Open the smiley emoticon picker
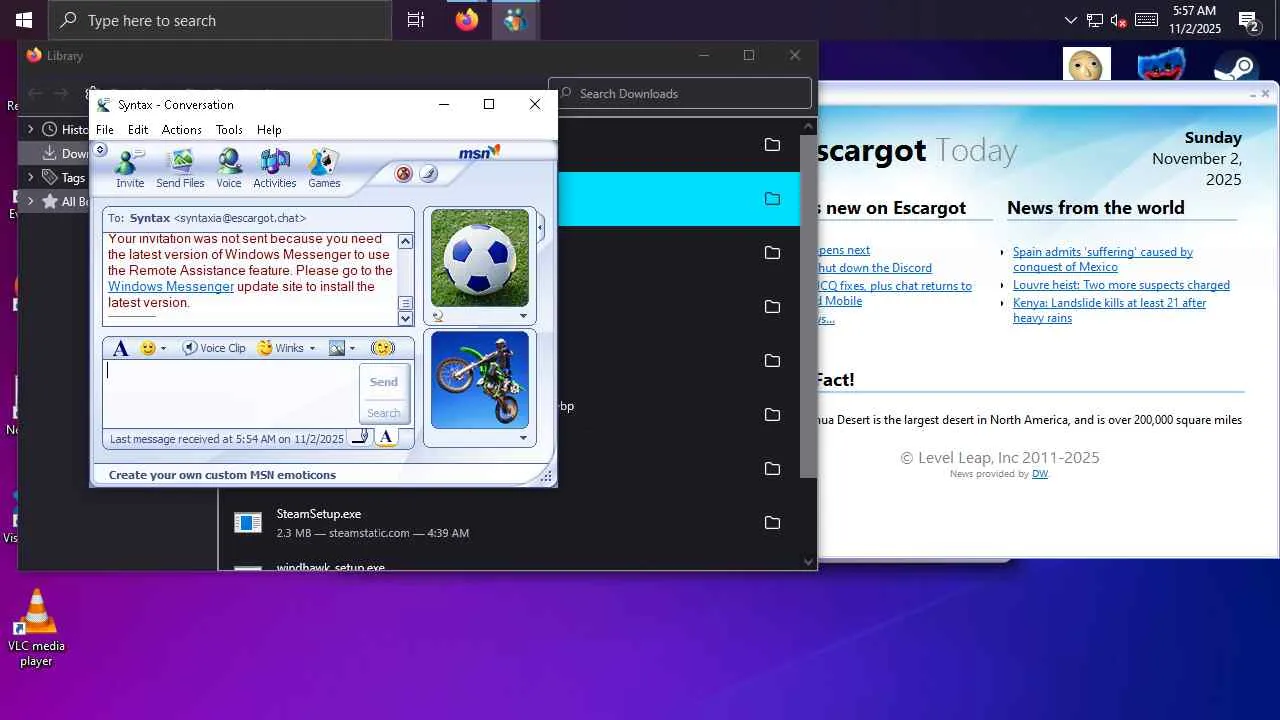Screen dimensions: 1280x720 (148, 348)
